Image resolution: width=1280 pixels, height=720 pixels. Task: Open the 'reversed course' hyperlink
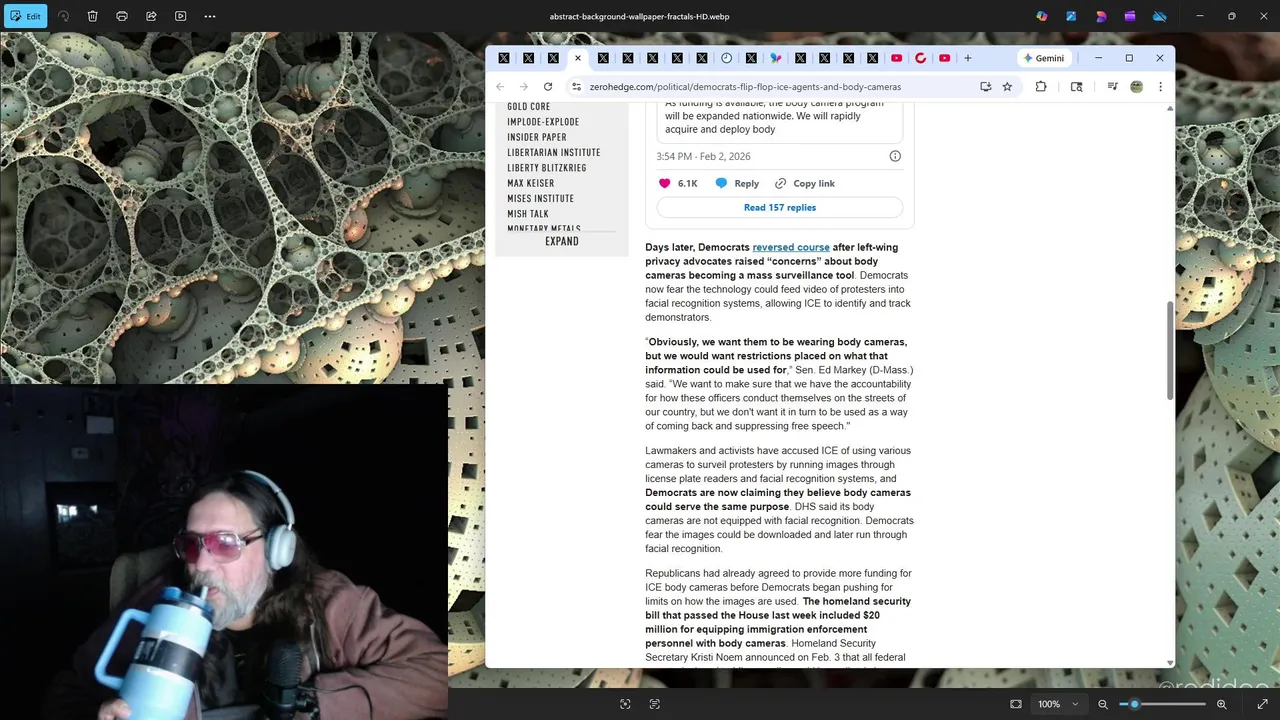click(x=791, y=247)
